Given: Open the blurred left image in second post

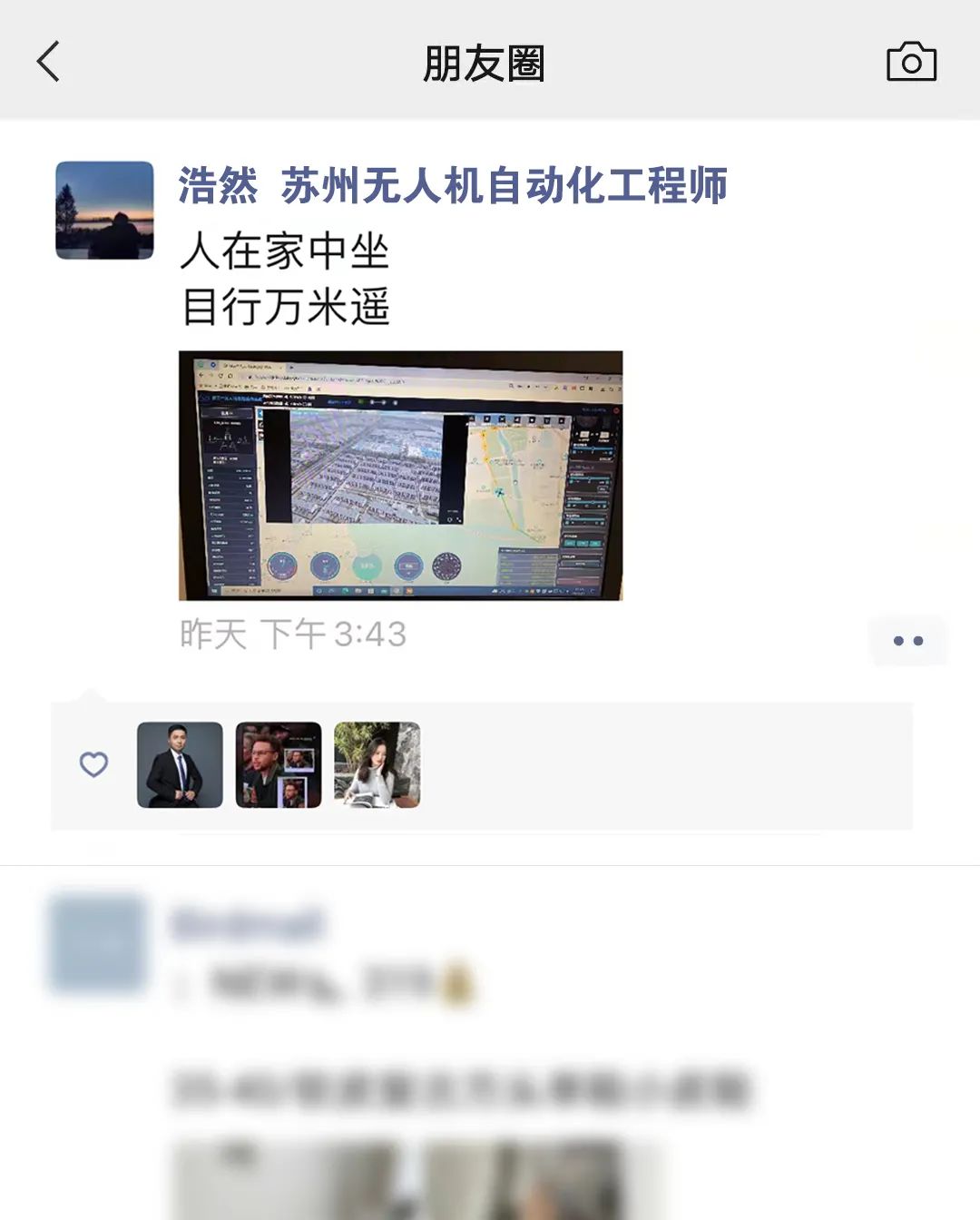Looking at the screenshot, I should tap(284, 1178).
